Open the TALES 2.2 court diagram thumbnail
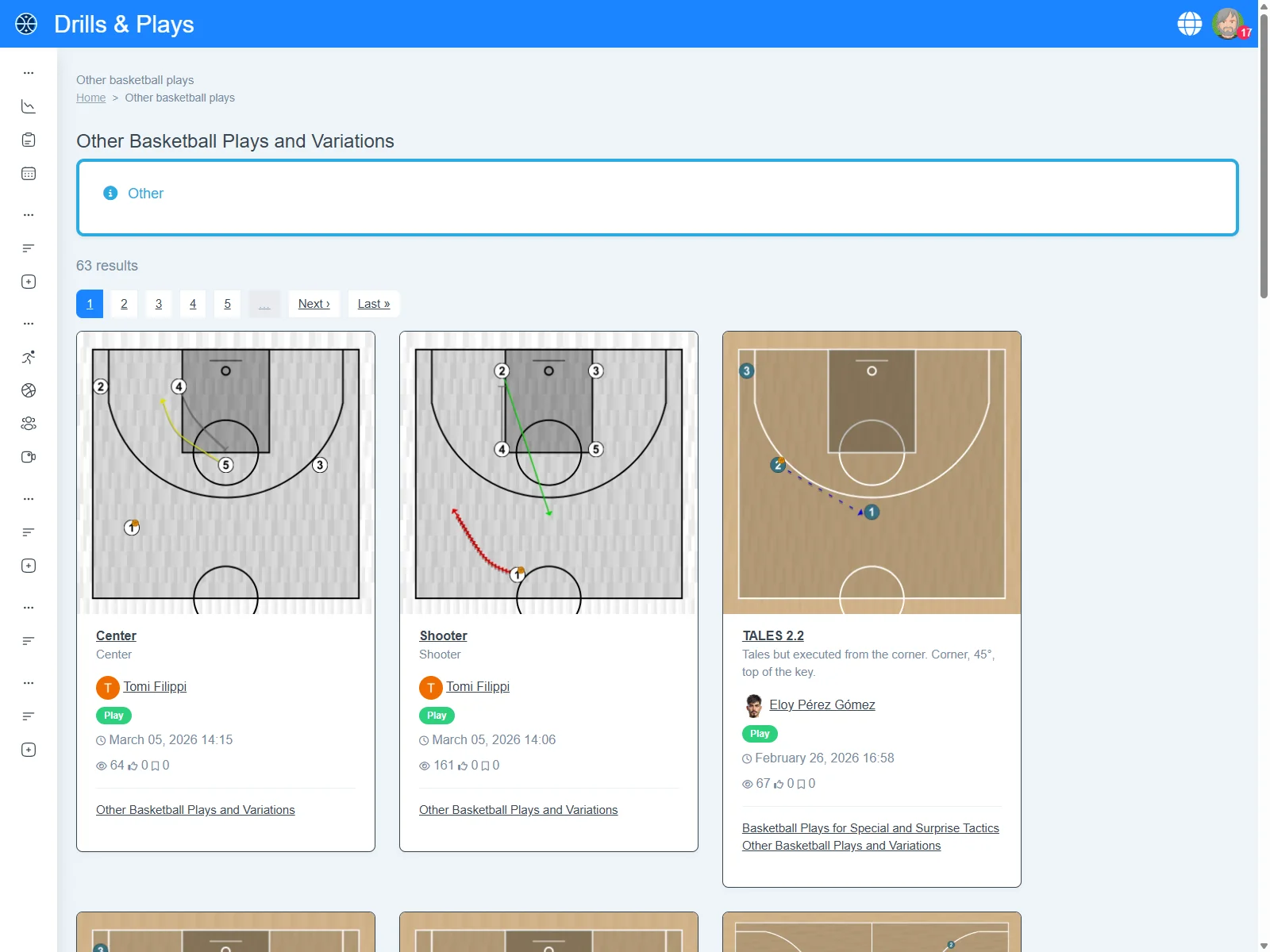The height and width of the screenshot is (952, 1270). coord(872,473)
